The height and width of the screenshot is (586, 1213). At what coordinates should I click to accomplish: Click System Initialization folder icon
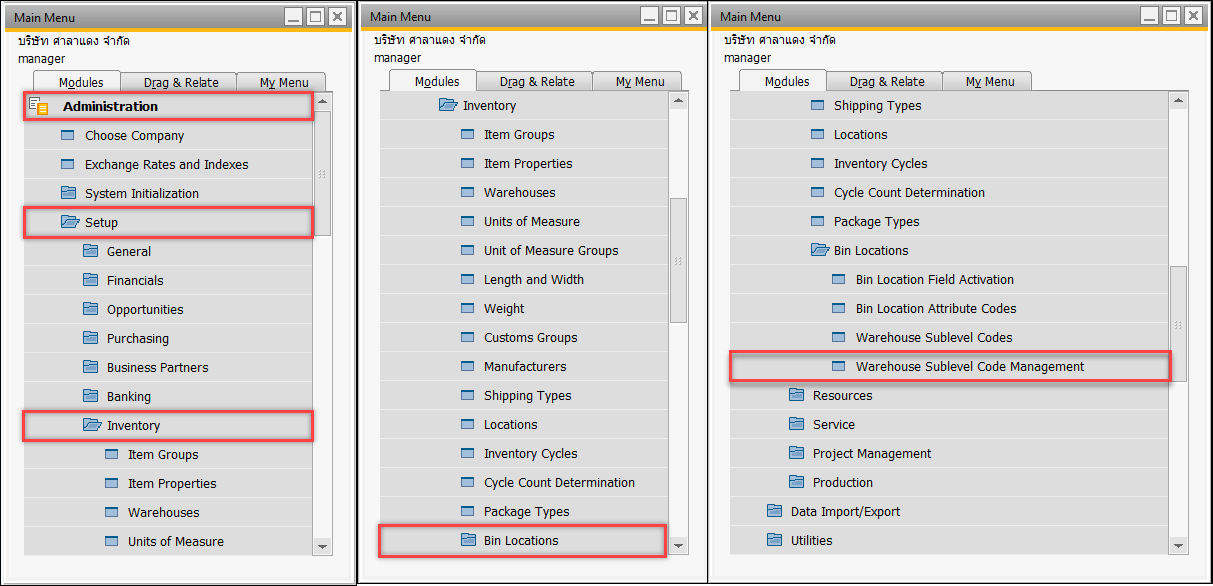click(68, 193)
